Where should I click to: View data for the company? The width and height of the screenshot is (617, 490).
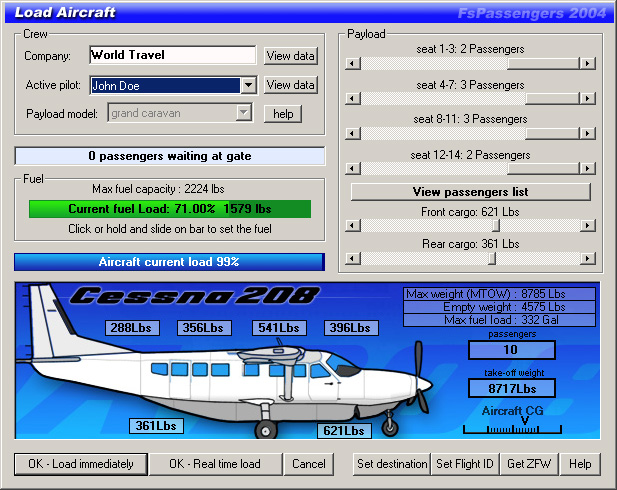tap(290, 56)
